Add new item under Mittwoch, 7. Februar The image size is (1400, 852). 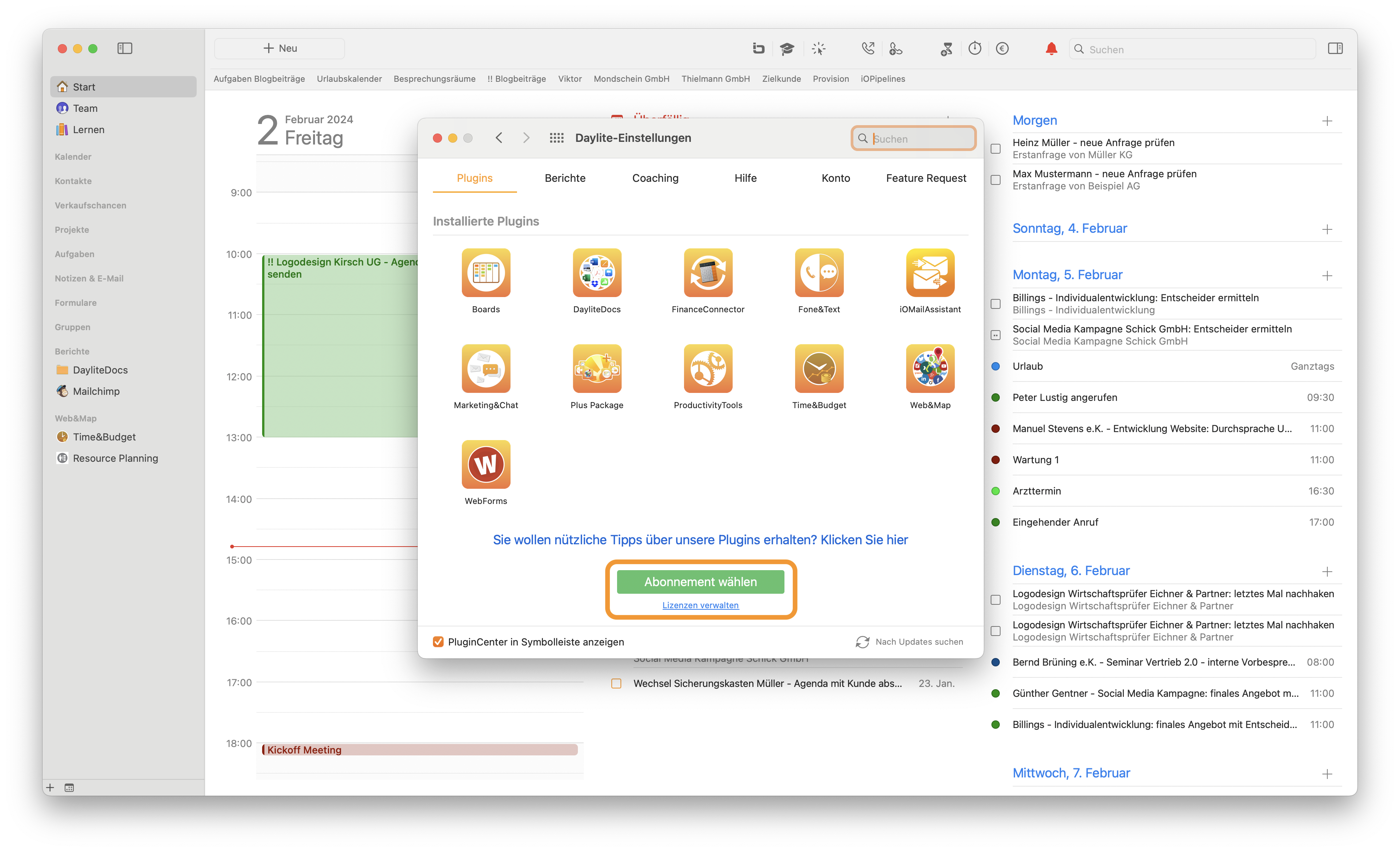point(1327,774)
